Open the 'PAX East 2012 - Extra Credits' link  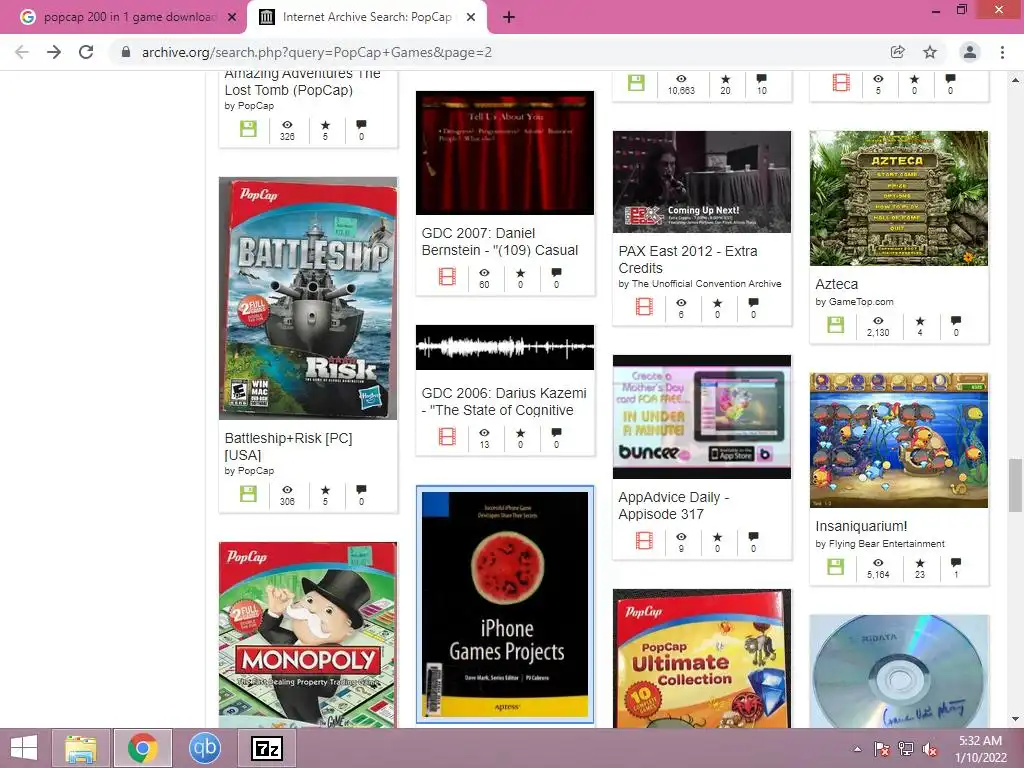tap(688, 259)
